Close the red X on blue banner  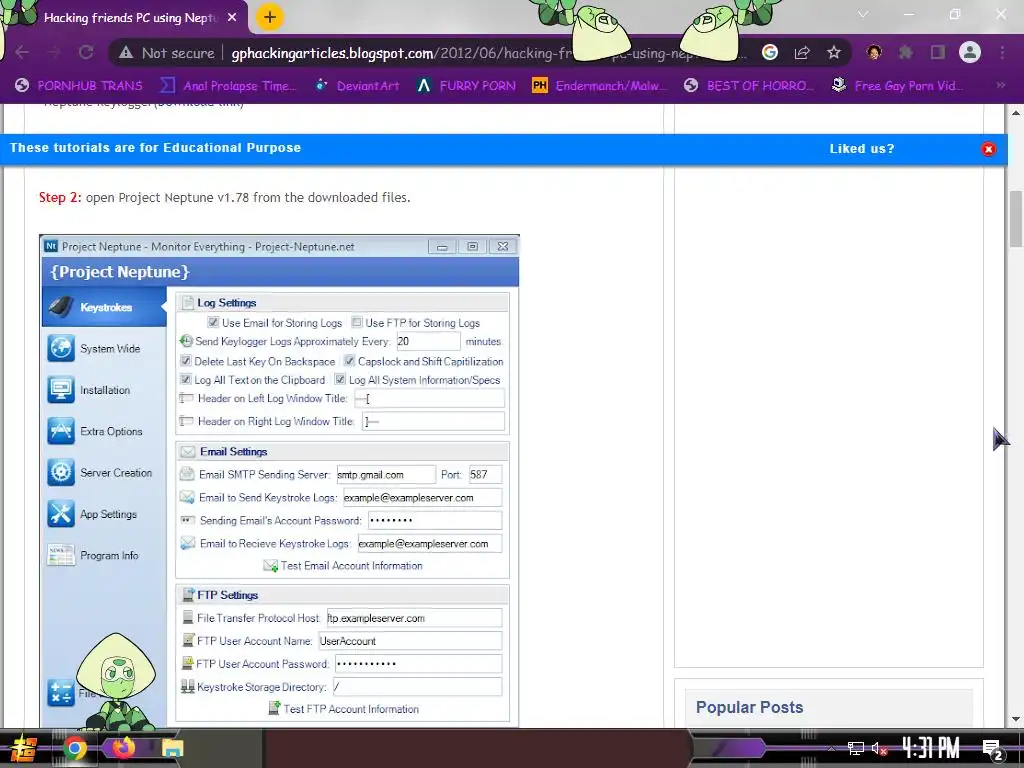[x=989, y=149]
